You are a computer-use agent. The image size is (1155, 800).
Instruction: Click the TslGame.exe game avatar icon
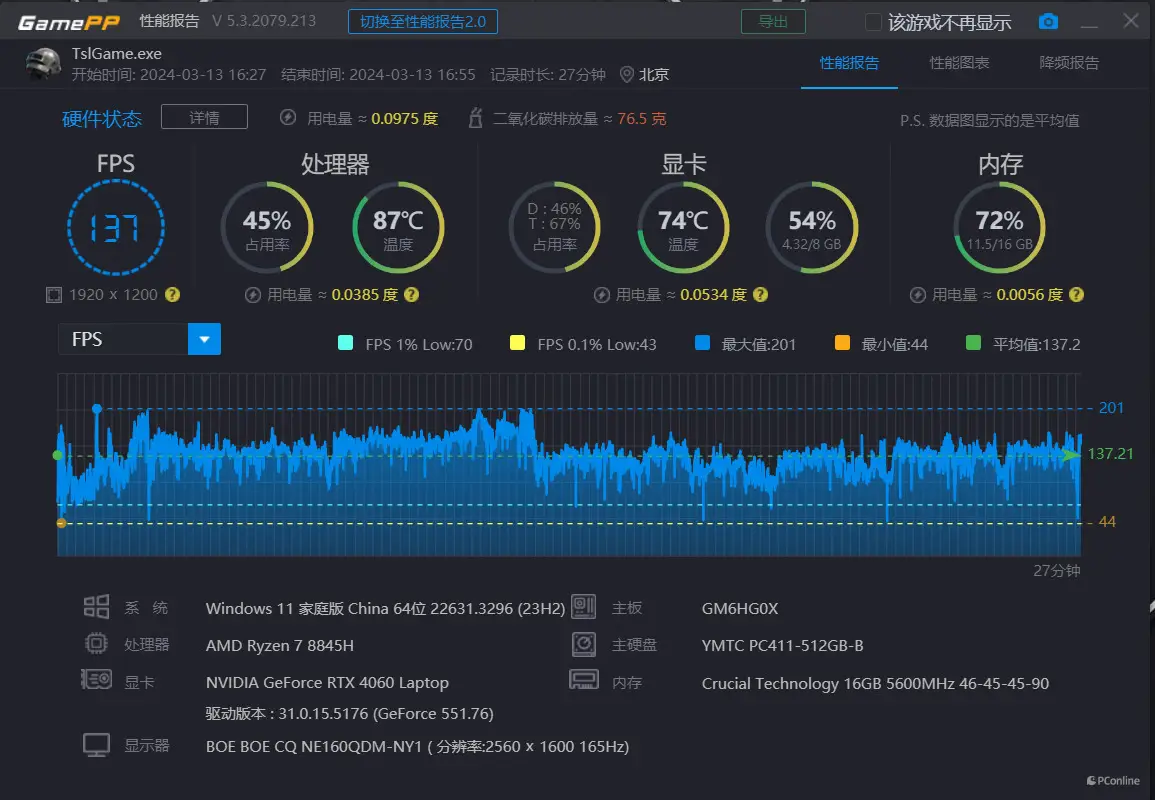click(x=43, y=64)
